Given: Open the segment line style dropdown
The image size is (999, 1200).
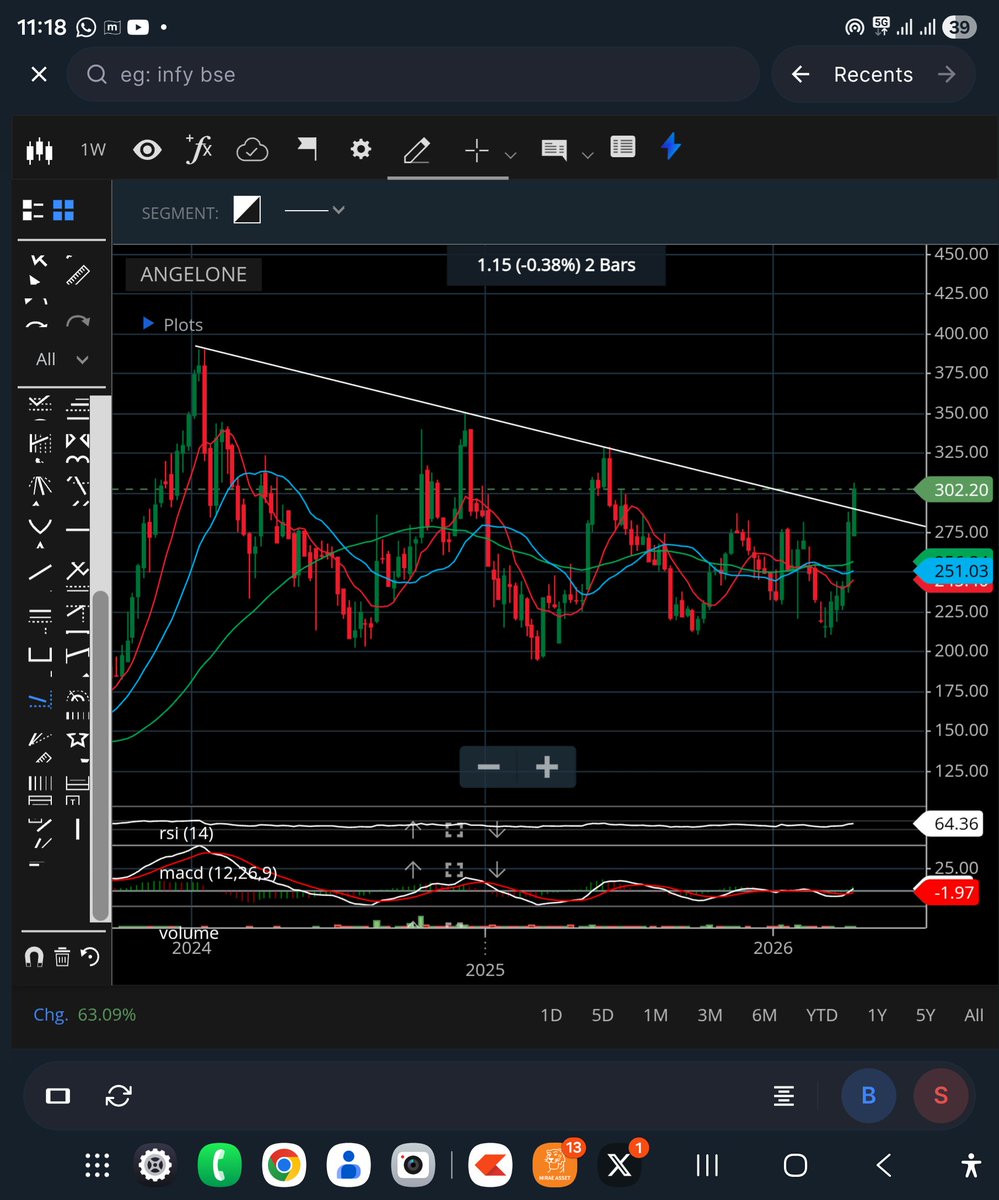Looking at the screenshot, I should tap(315, 210).
